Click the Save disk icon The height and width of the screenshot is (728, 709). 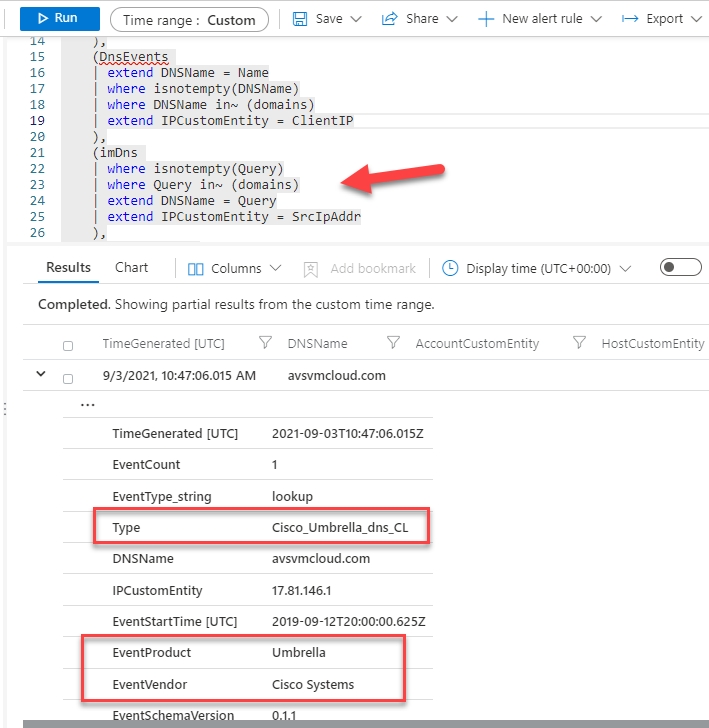click(300, 19)
